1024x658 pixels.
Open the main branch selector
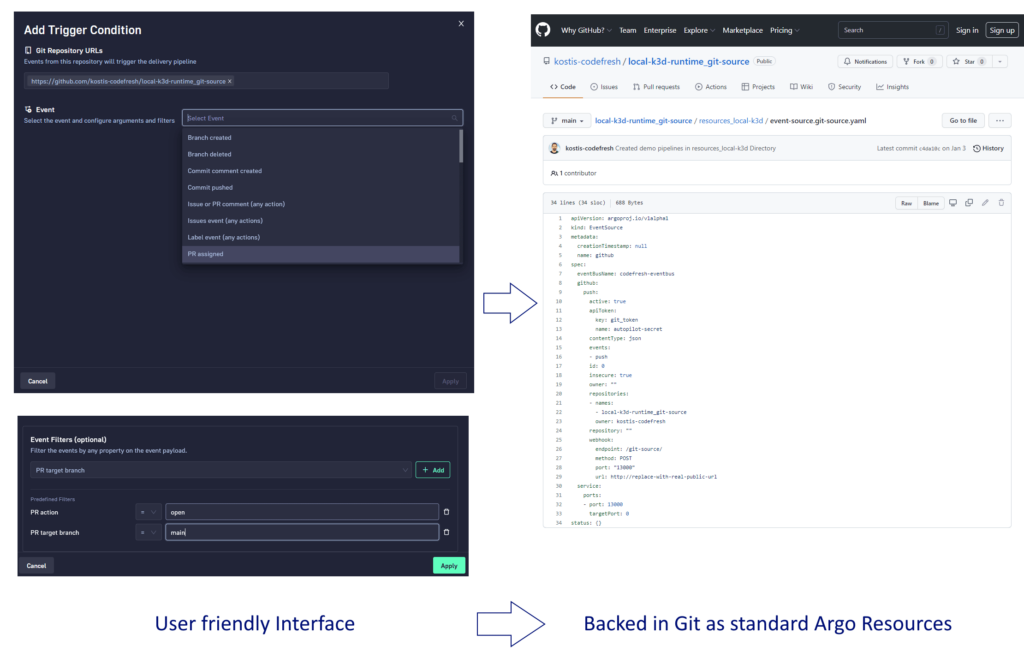click(x=566, y=120)
